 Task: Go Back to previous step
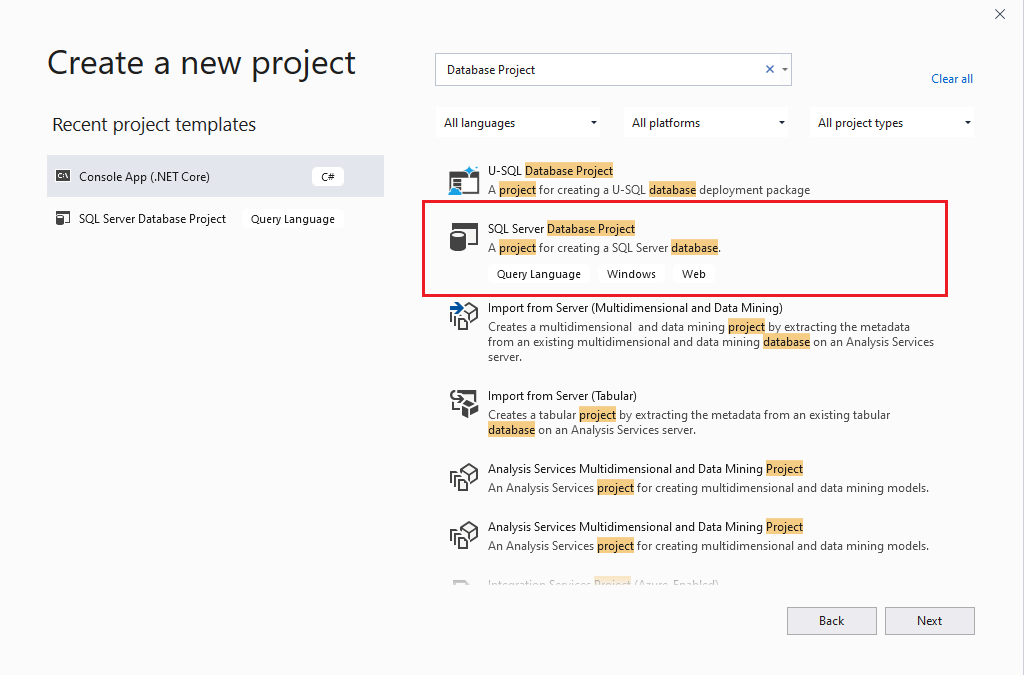click(x=831, y=621)
